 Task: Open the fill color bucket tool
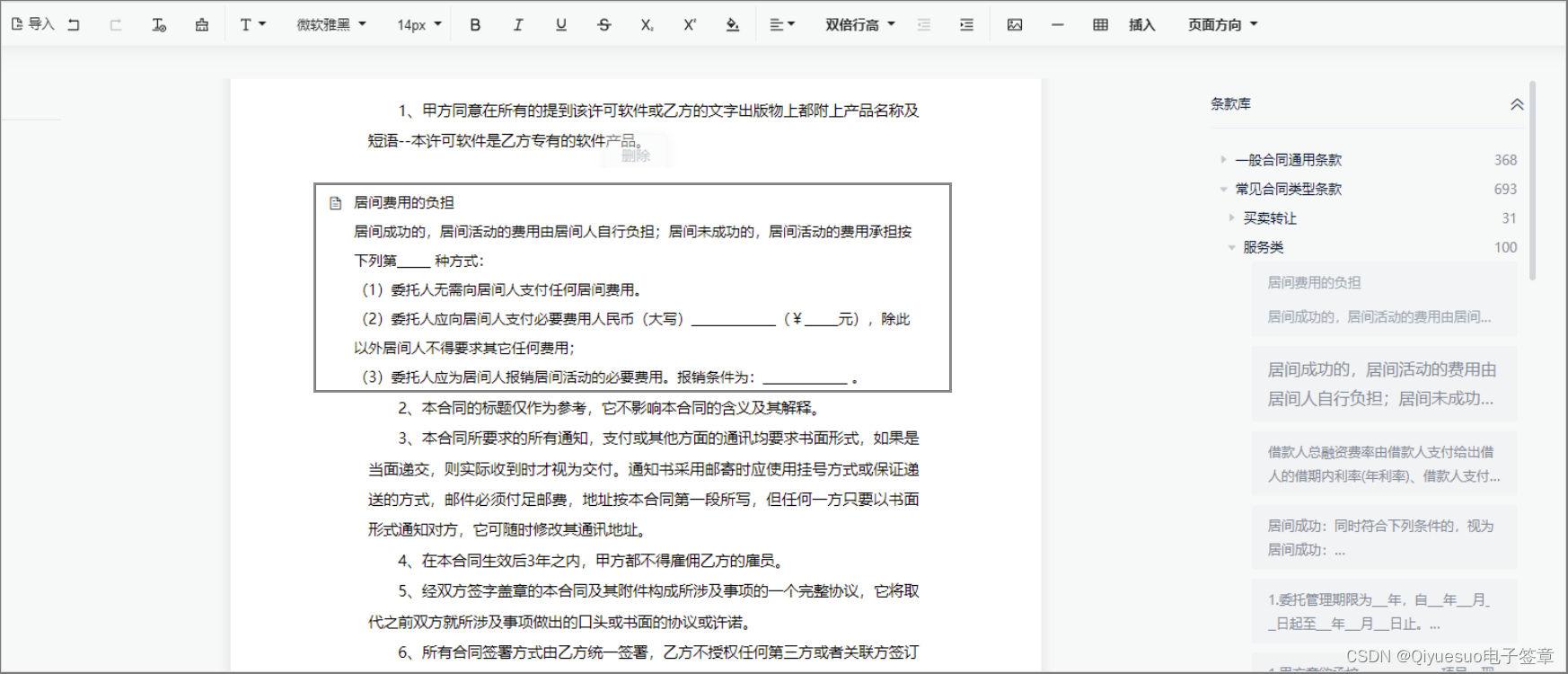(733, 25)
